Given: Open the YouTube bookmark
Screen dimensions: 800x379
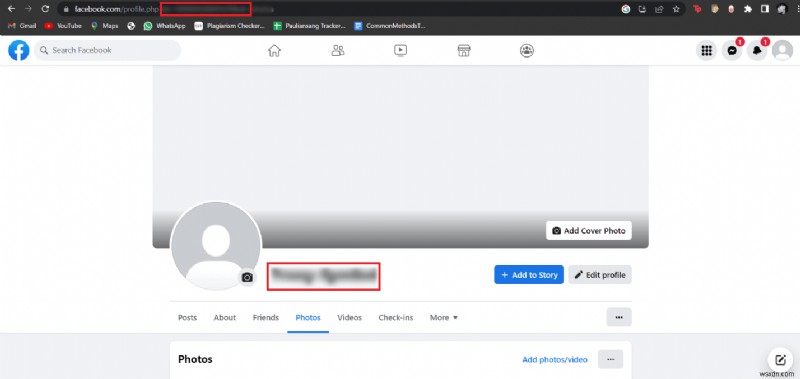Looking at the screenshot, I should [x=63, y=26].
